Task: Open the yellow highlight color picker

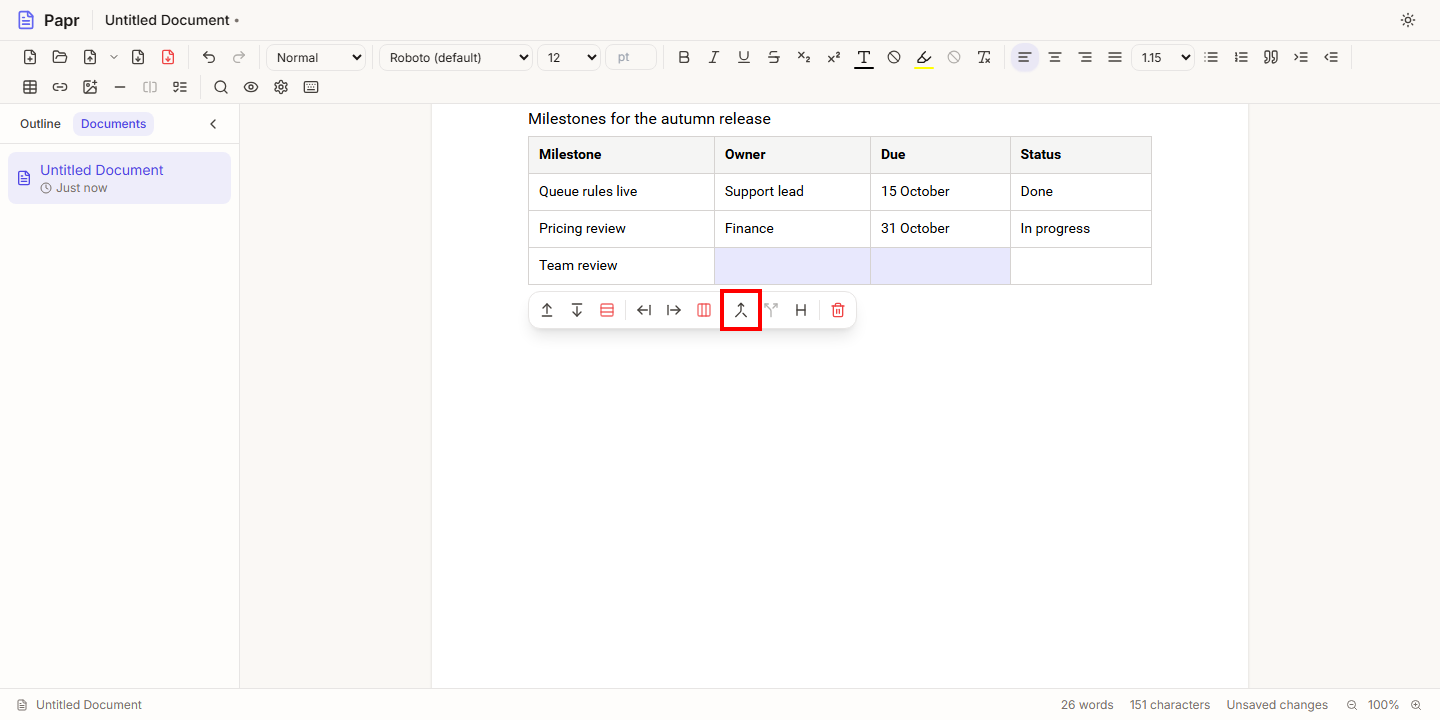Action: tap(924, 57)
